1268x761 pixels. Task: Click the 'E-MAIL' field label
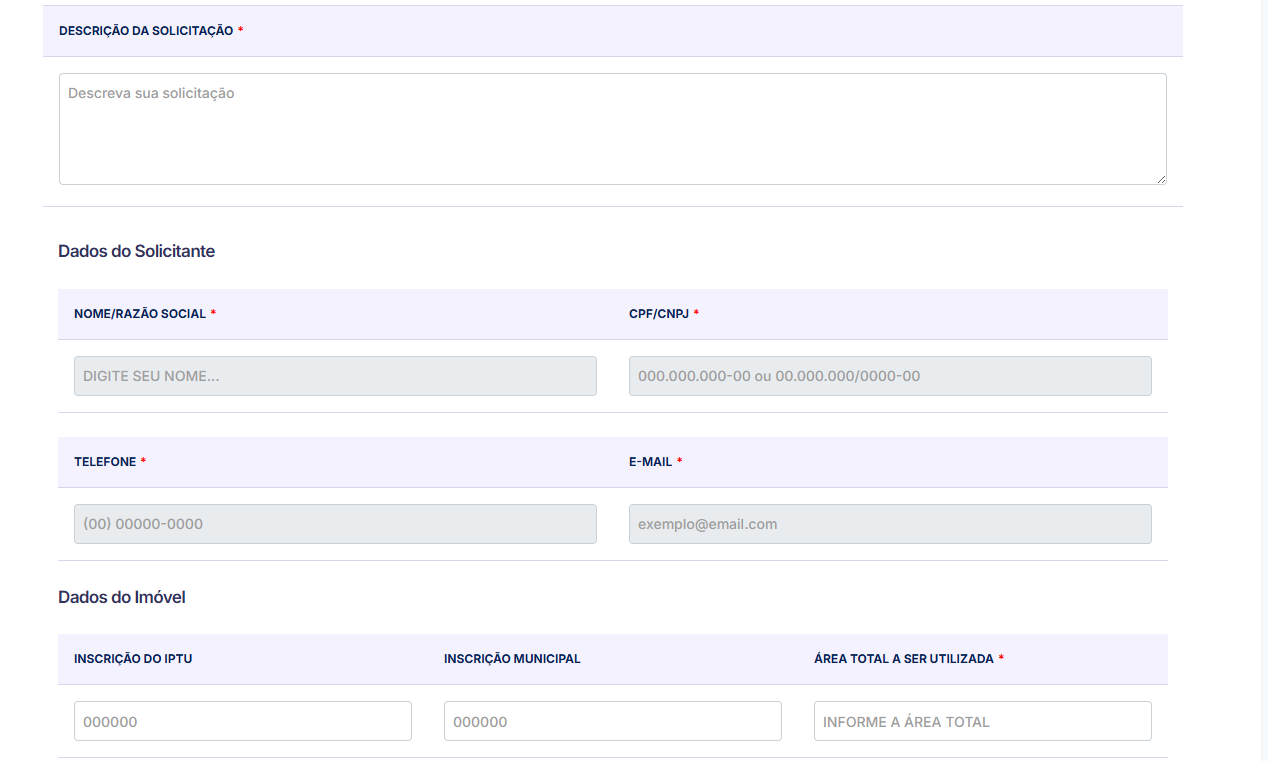pos(650,462)
